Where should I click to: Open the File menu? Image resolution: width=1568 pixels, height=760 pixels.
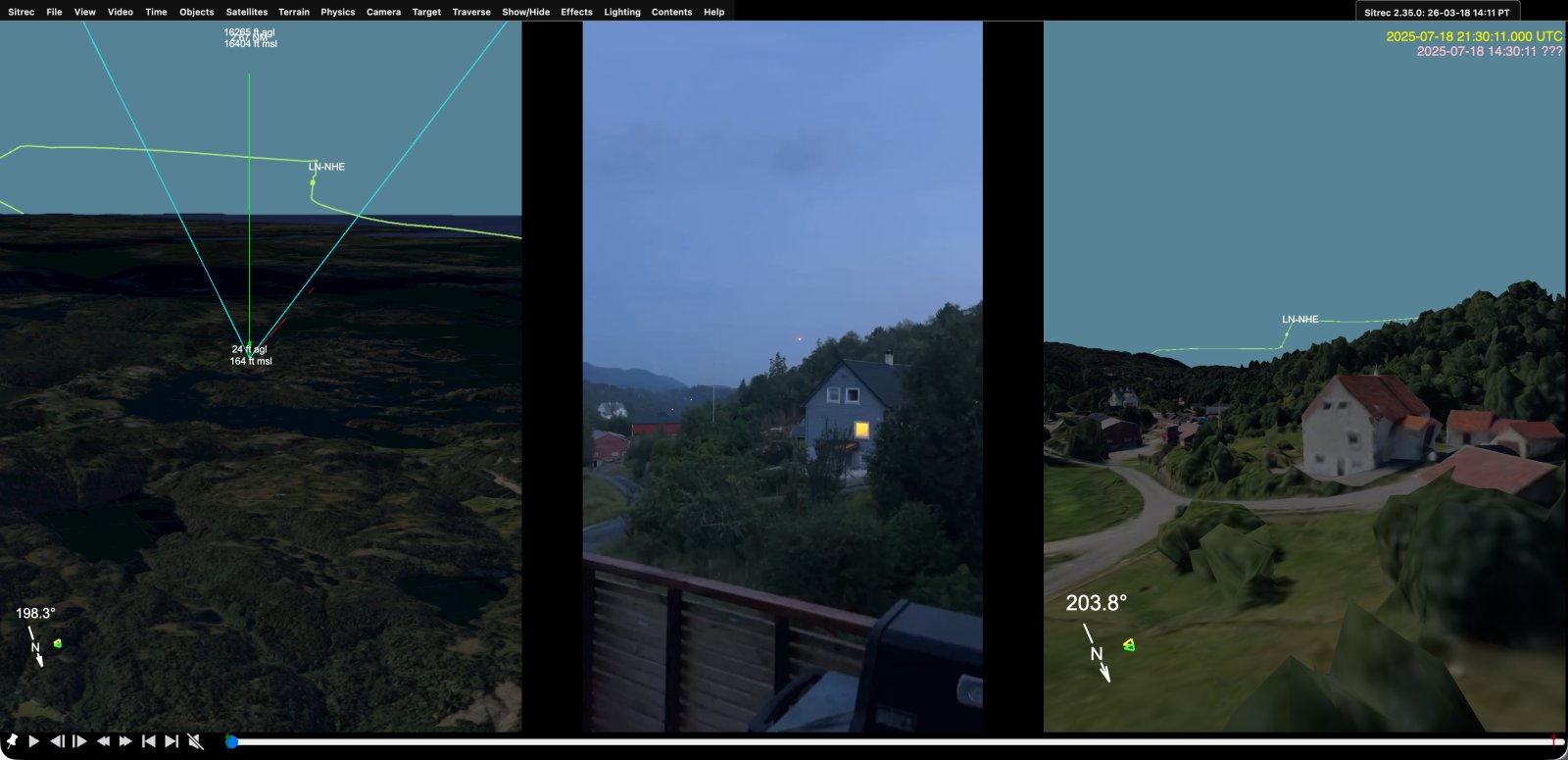54,12
